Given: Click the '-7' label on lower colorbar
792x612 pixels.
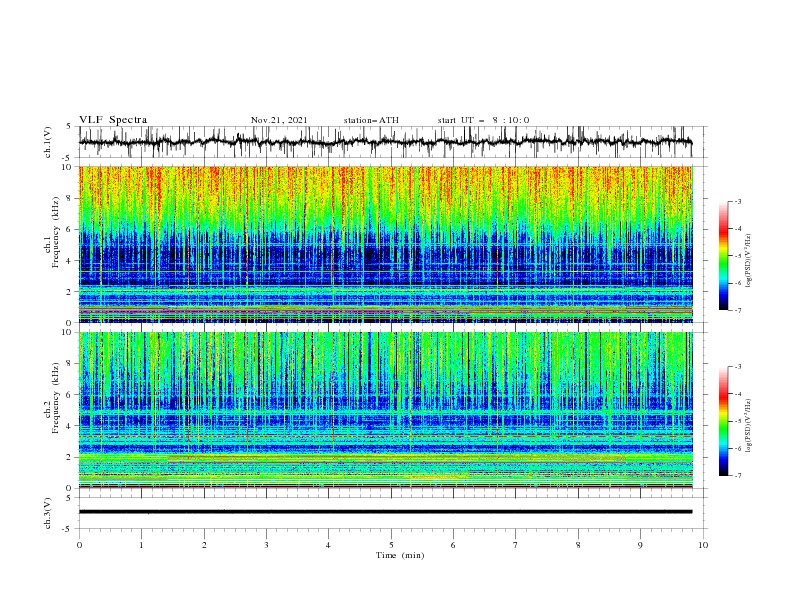Looking at the screenshot, I should (x=738, y=475).
